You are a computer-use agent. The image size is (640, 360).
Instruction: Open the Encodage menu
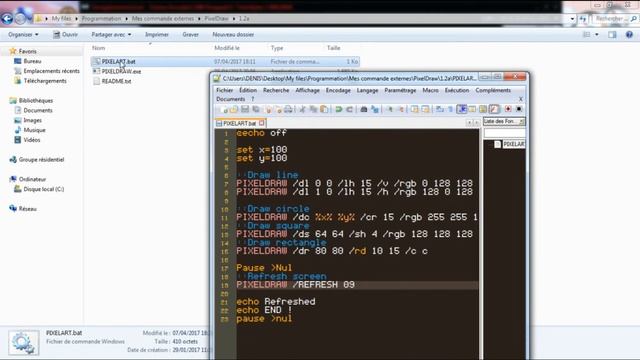[x=338, y=90]
